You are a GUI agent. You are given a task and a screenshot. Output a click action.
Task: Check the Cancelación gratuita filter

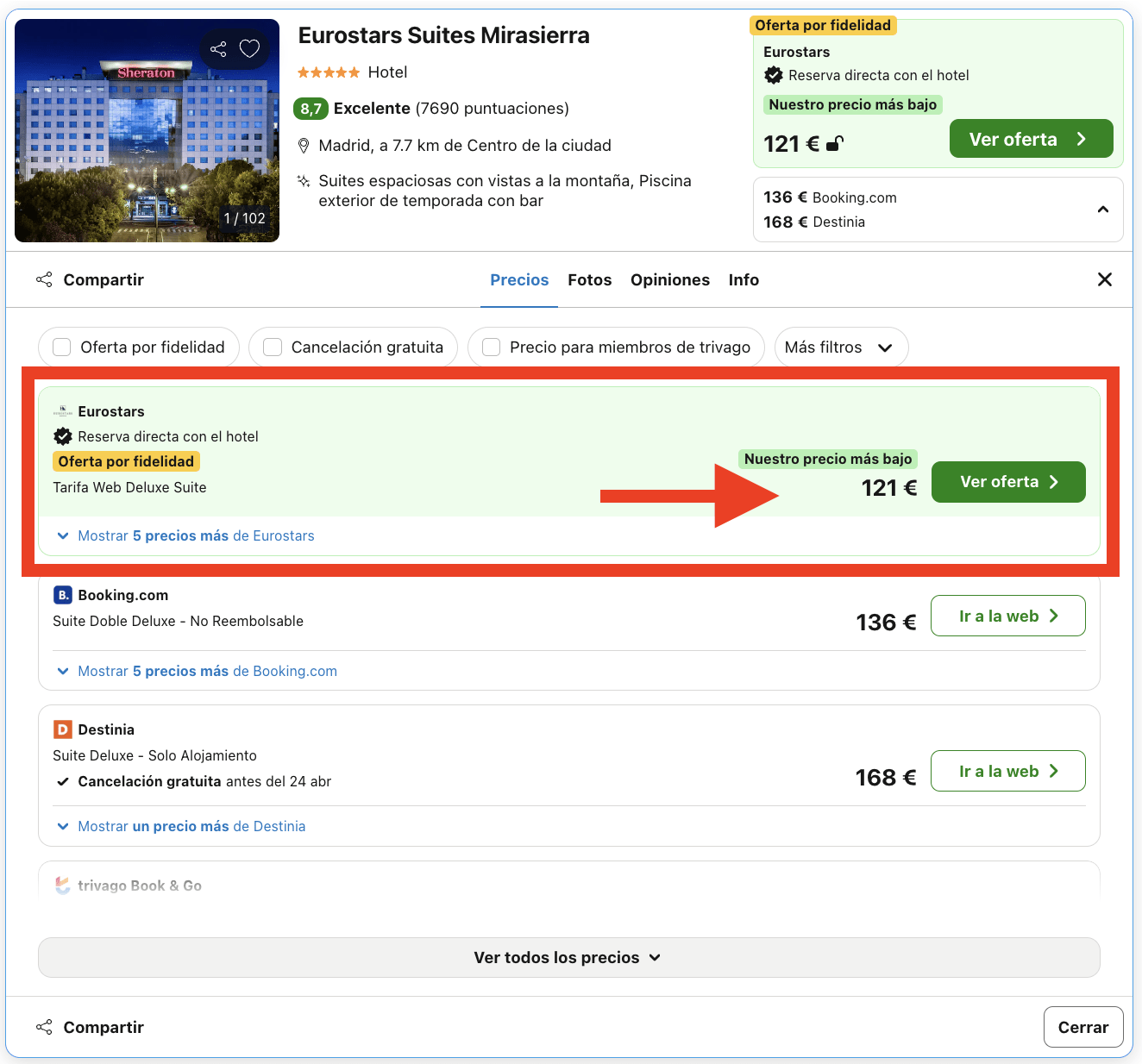click(272, 347)
